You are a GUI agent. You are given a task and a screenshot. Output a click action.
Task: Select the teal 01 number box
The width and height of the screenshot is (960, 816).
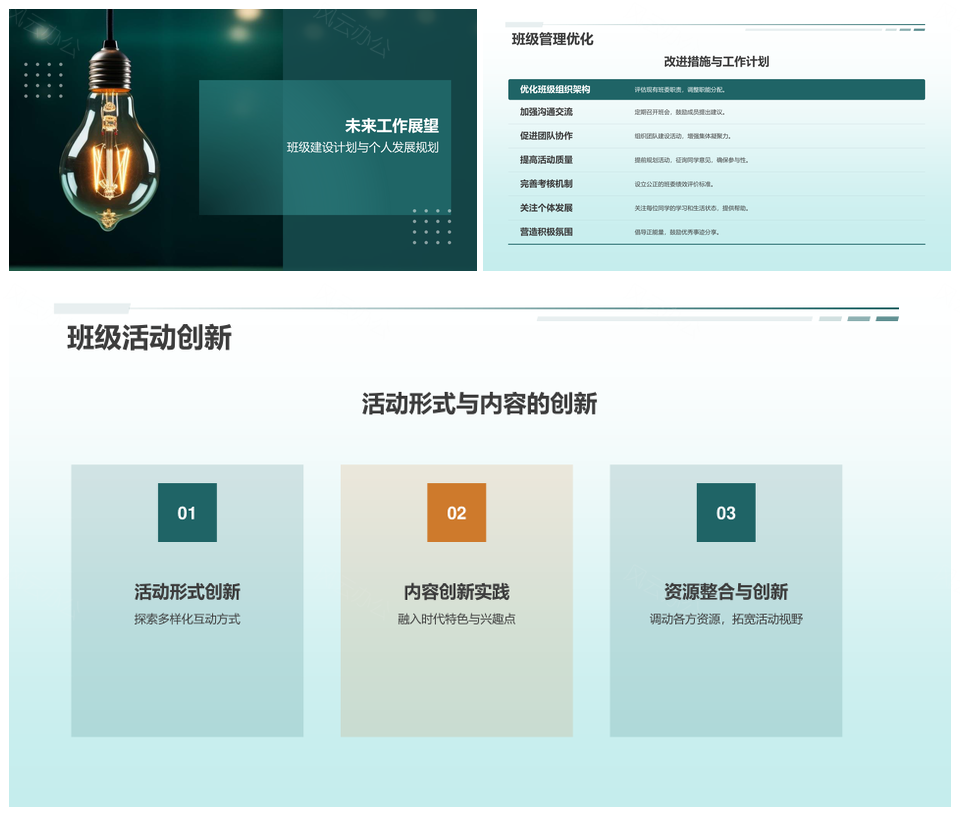187,513
